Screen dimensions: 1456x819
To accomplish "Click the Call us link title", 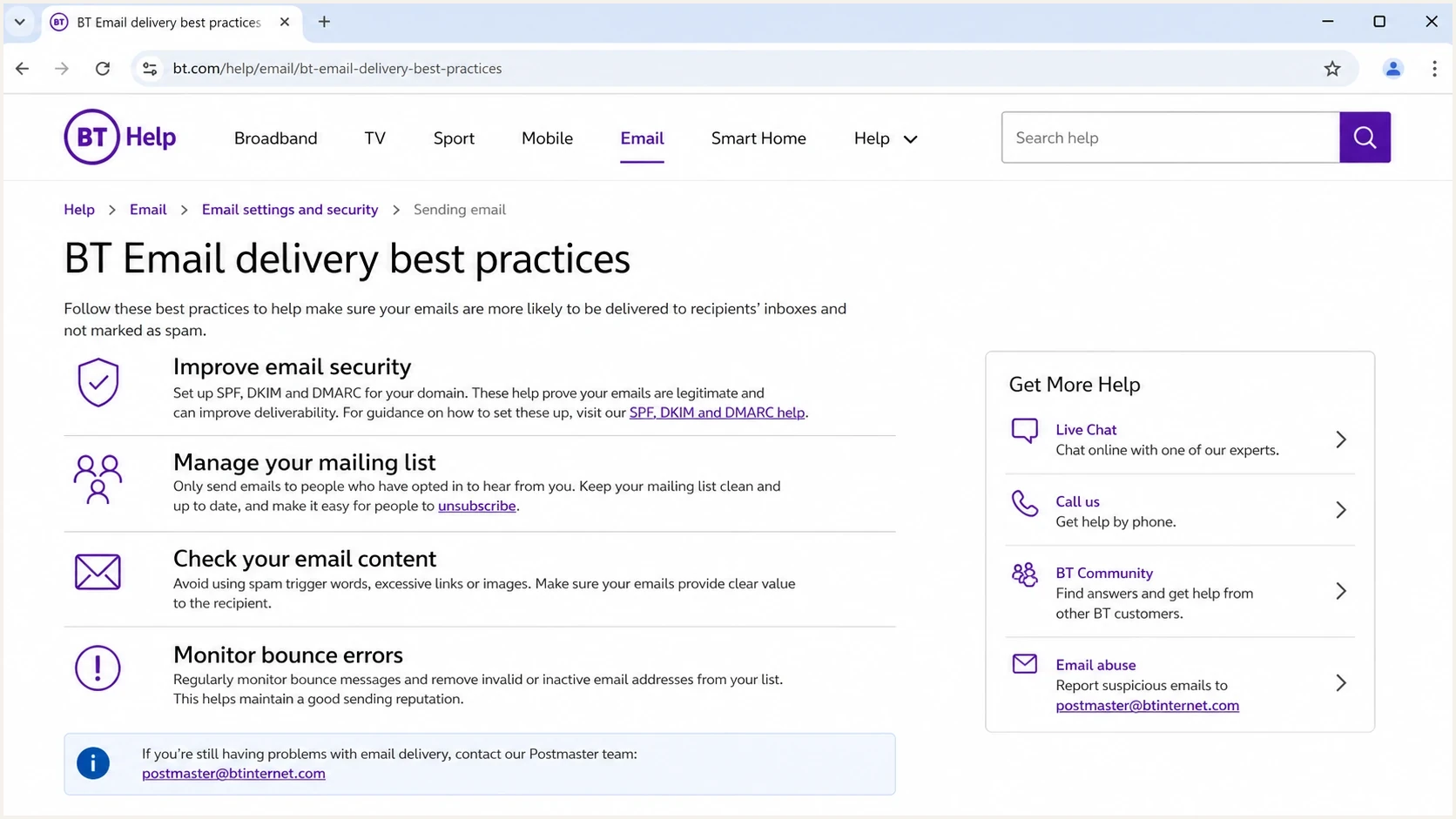I will [x=1077, y=501].
